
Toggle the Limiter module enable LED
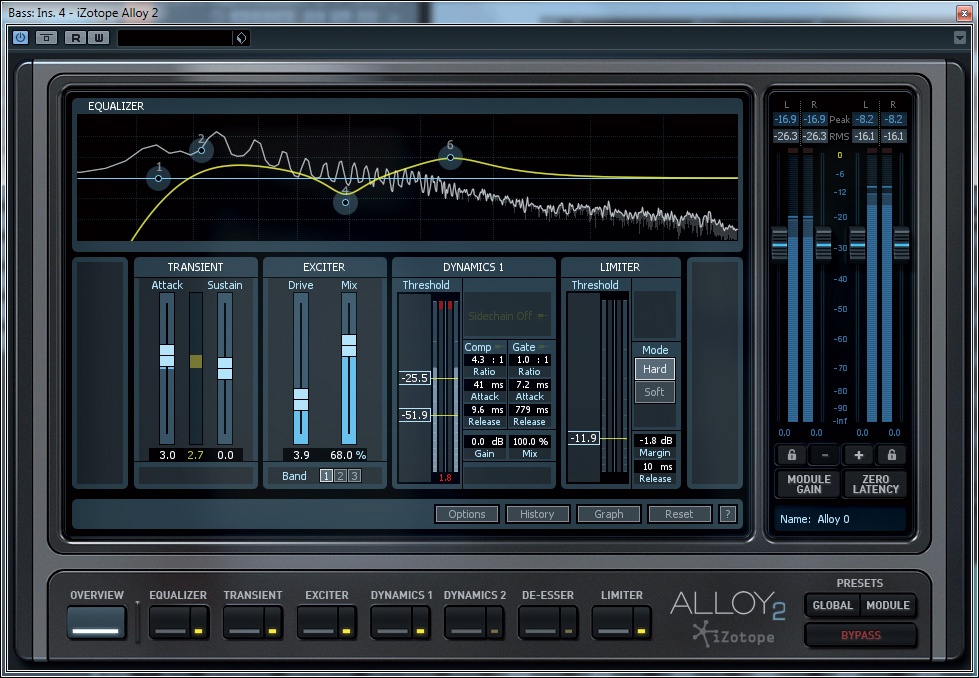coord(641,631)
